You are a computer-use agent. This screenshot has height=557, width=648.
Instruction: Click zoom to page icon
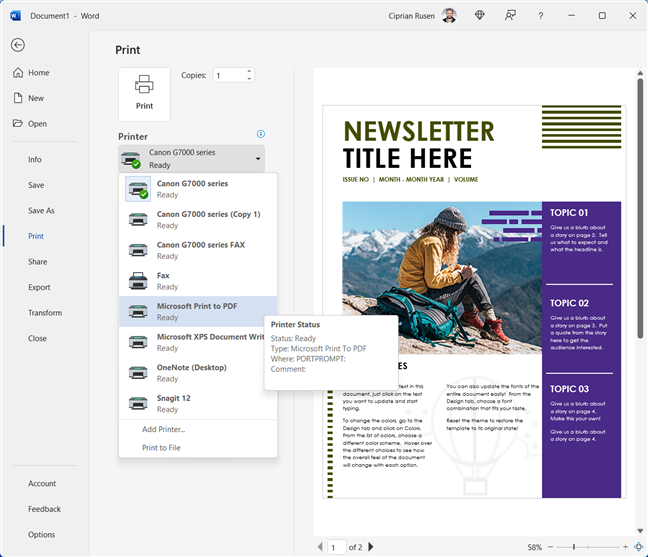(x=638, y=547)
